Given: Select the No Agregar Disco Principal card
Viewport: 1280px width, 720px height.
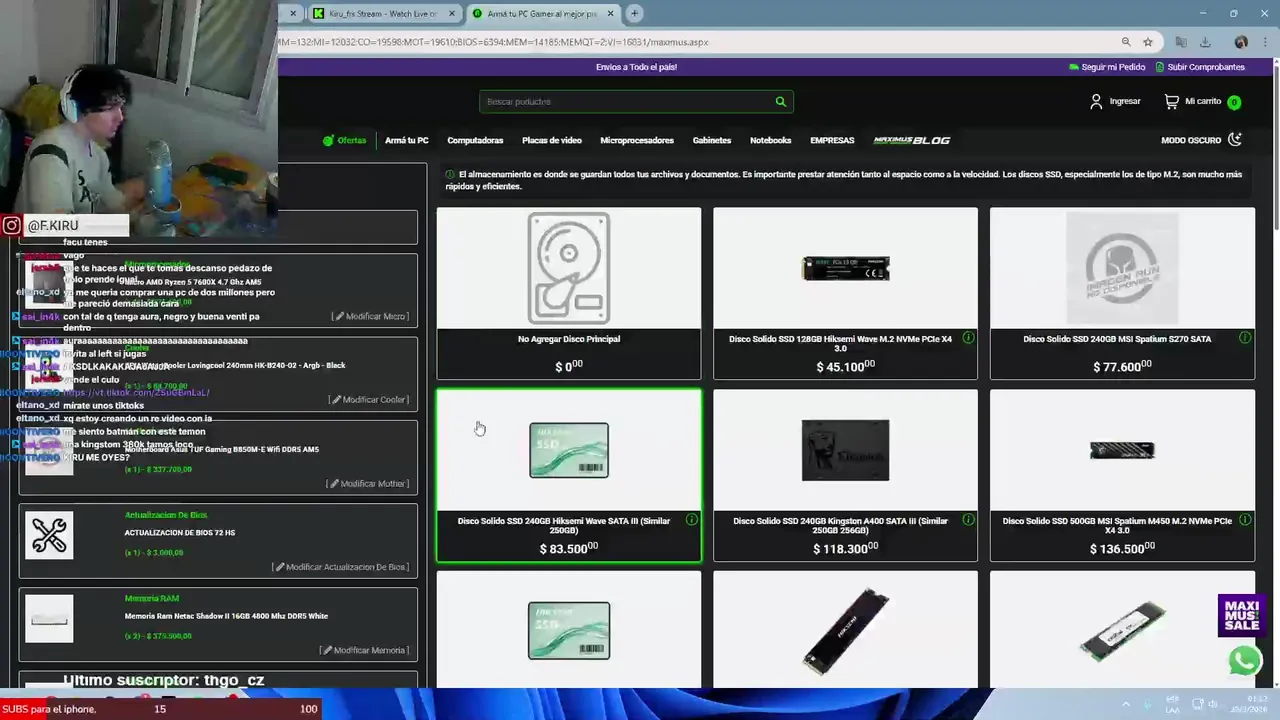Looking at the screenshot, I should coord(569,293).
